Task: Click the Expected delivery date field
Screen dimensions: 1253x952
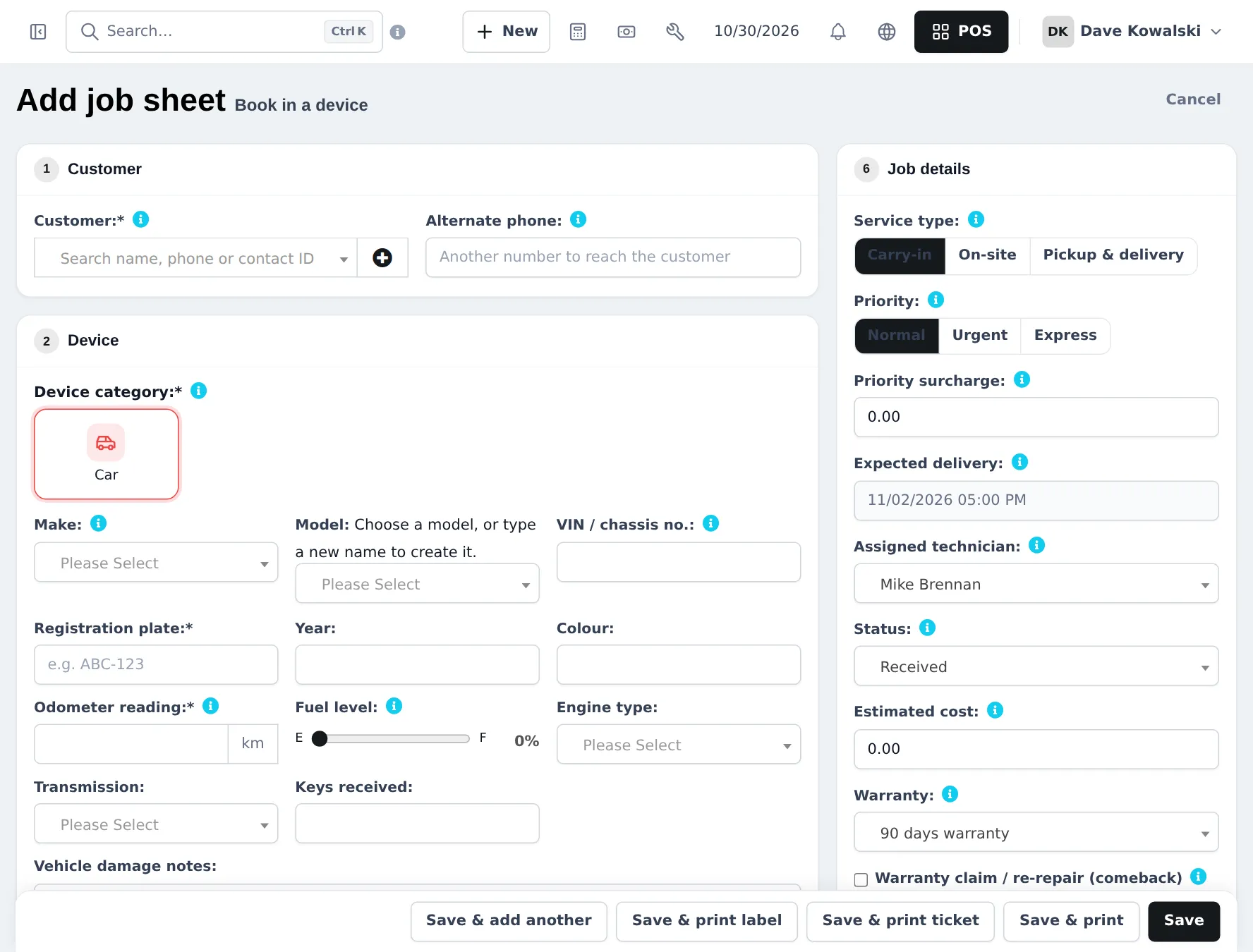Action: click(x=1036, y=501)
